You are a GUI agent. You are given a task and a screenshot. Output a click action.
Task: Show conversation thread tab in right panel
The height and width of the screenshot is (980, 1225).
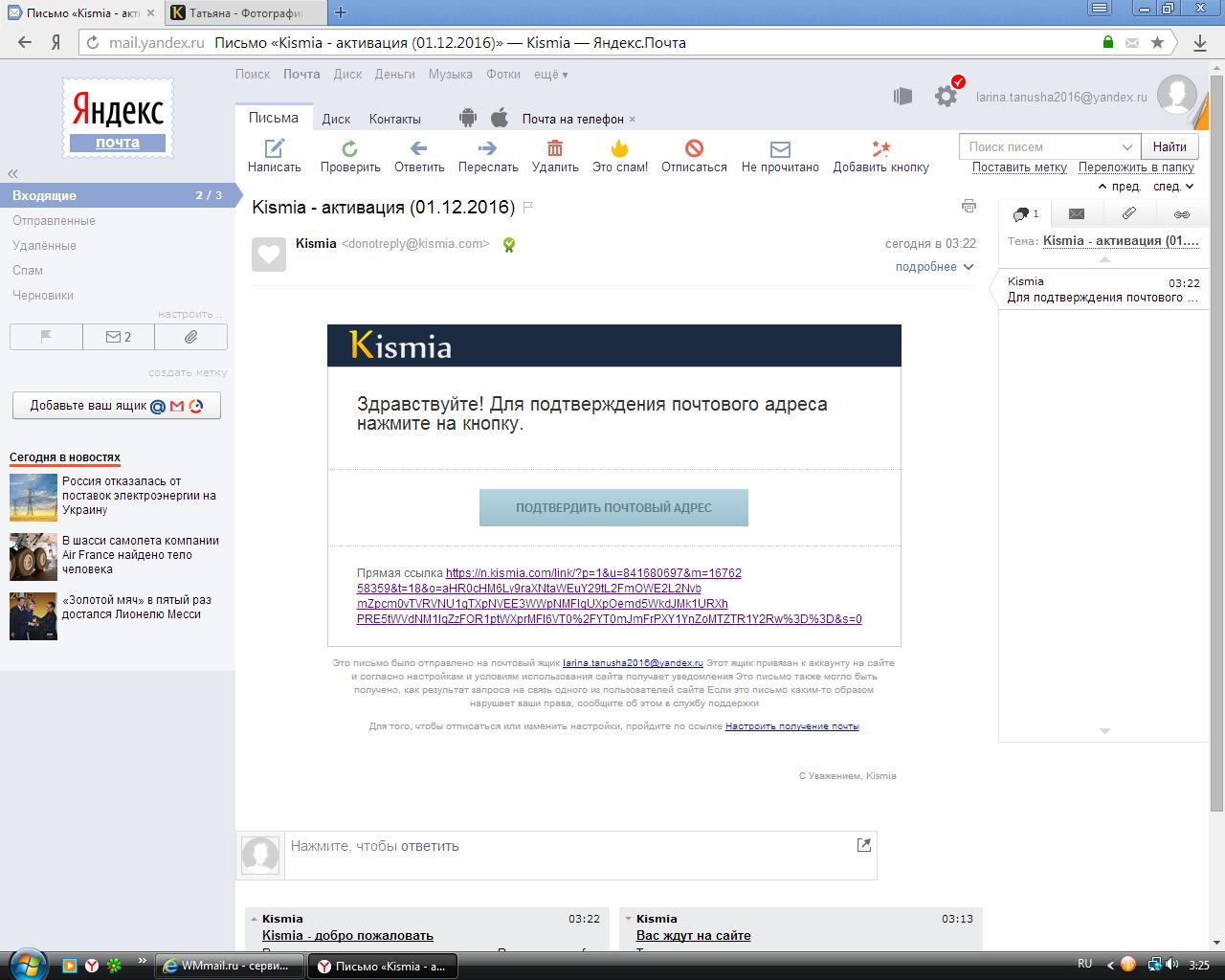point(1025,213)
